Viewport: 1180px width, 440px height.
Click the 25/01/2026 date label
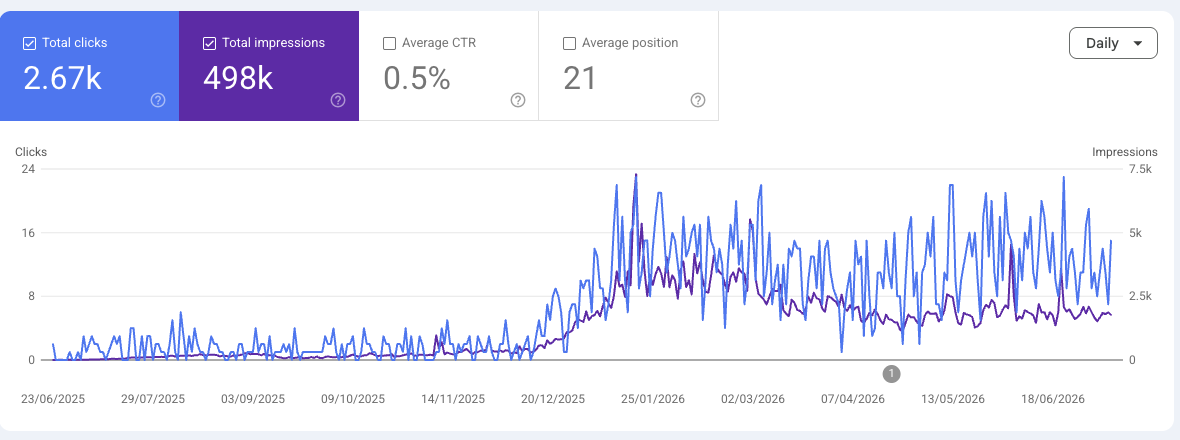[652, 399]
